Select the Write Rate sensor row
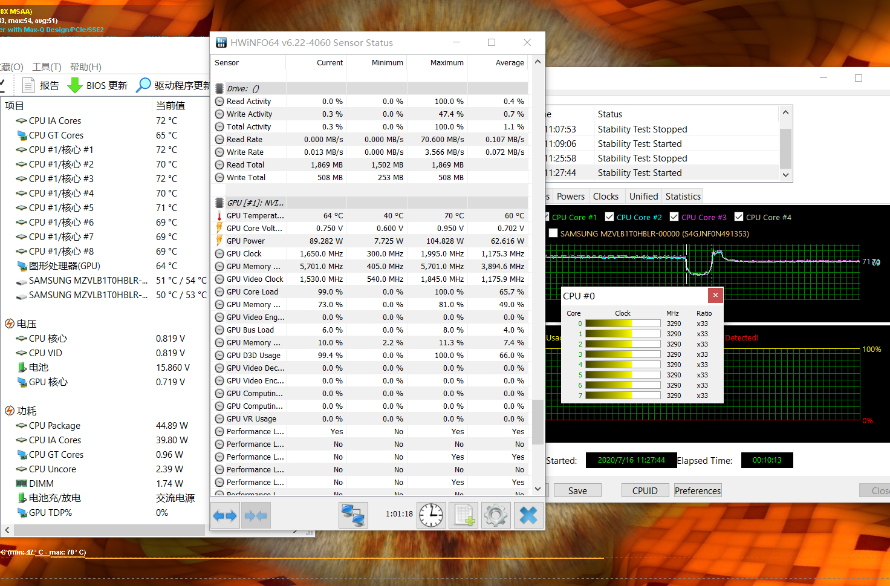The width and height of the screenshot is (890, 586). (x=370, y=152)
